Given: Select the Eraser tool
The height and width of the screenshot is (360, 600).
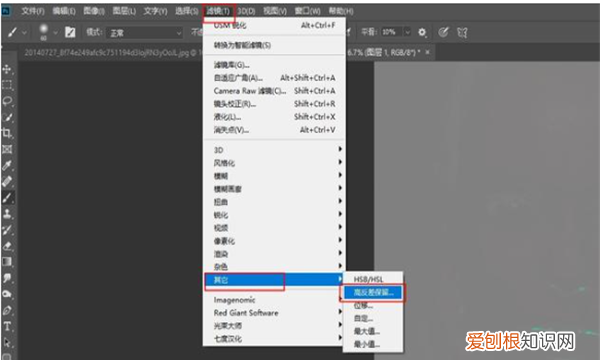Looking at the screenshot, I should [7, 246].
